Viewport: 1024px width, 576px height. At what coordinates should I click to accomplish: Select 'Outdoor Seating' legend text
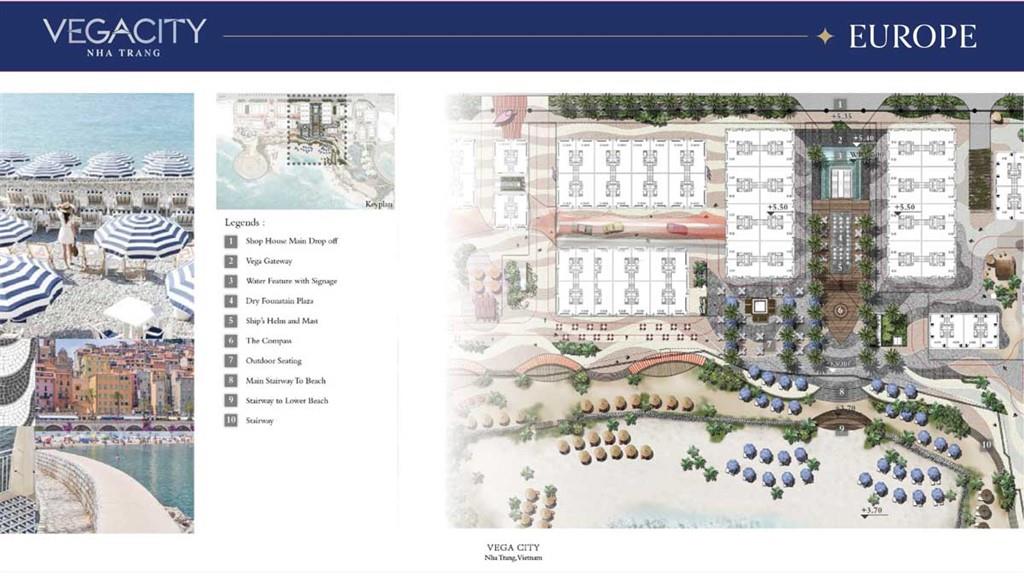(273, 360)
